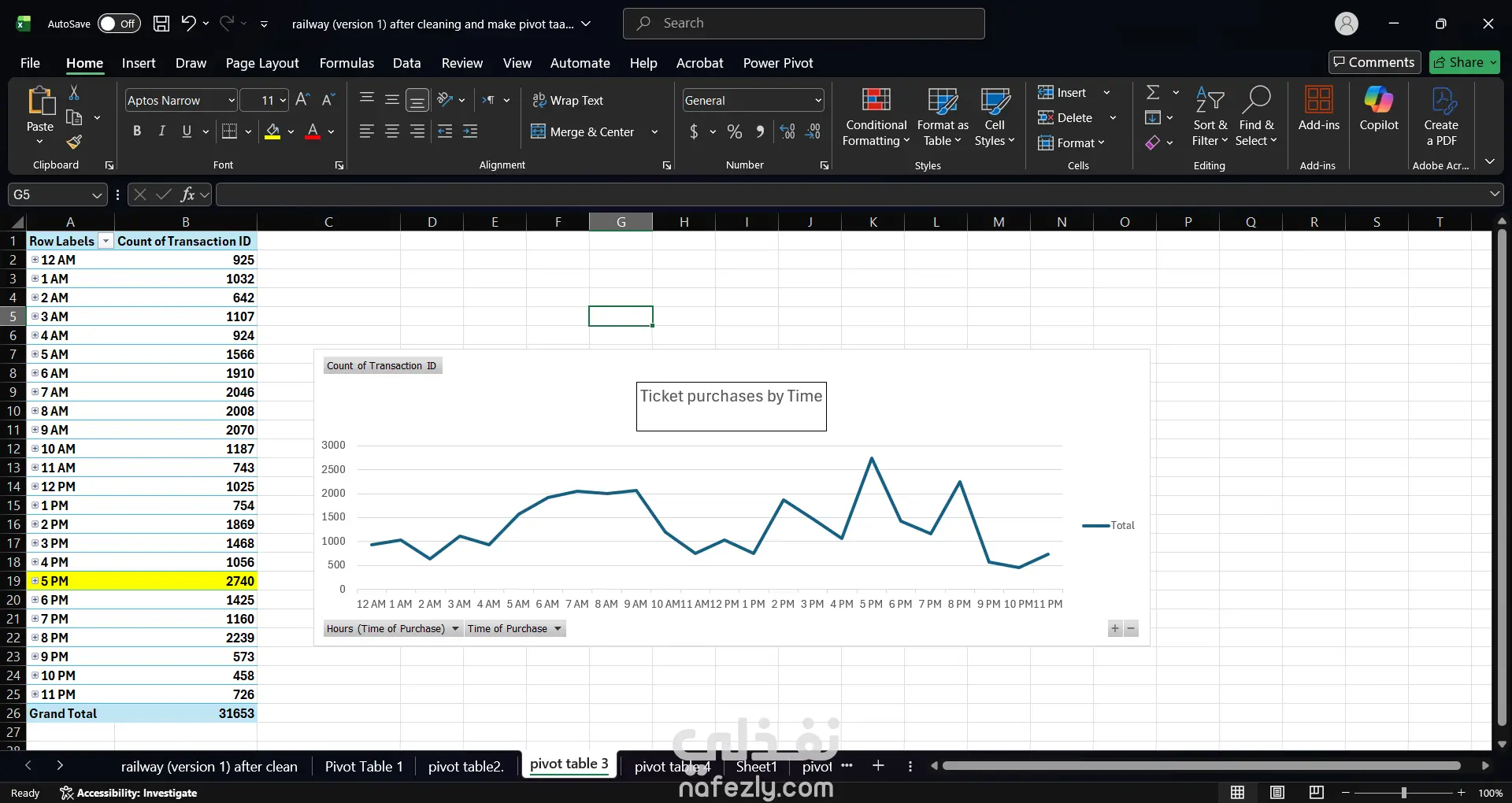Click the Comma Style icon
1512x803 pixels.
(760, 131)
